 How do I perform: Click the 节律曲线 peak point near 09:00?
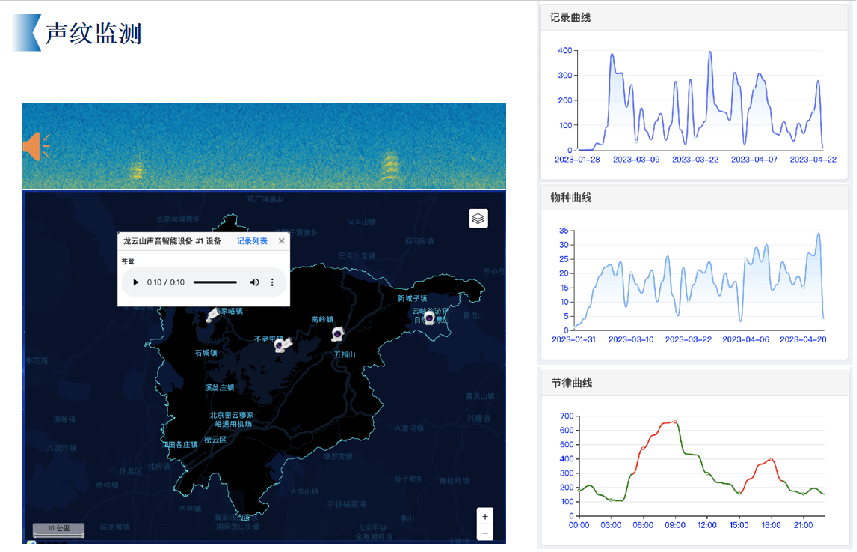[676, 422]
